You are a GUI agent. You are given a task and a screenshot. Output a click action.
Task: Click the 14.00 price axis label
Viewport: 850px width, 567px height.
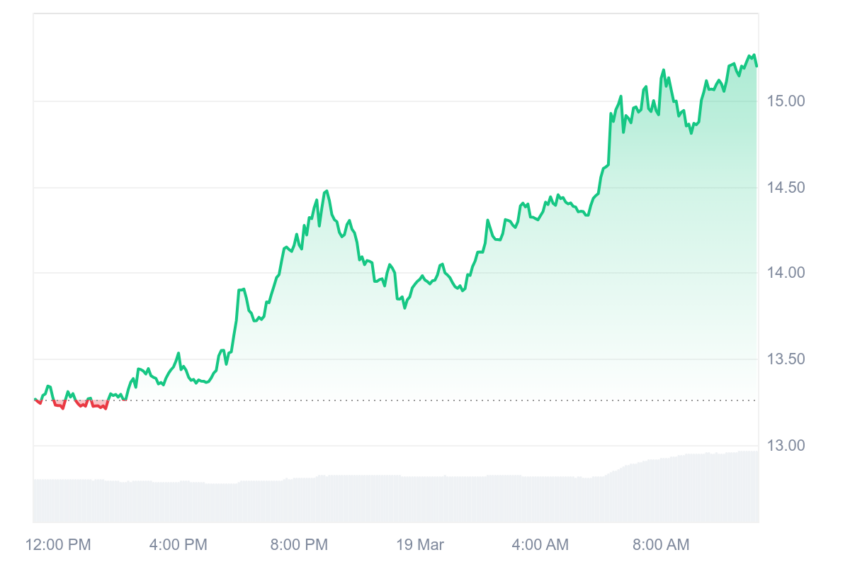click(x=785, y=273)
